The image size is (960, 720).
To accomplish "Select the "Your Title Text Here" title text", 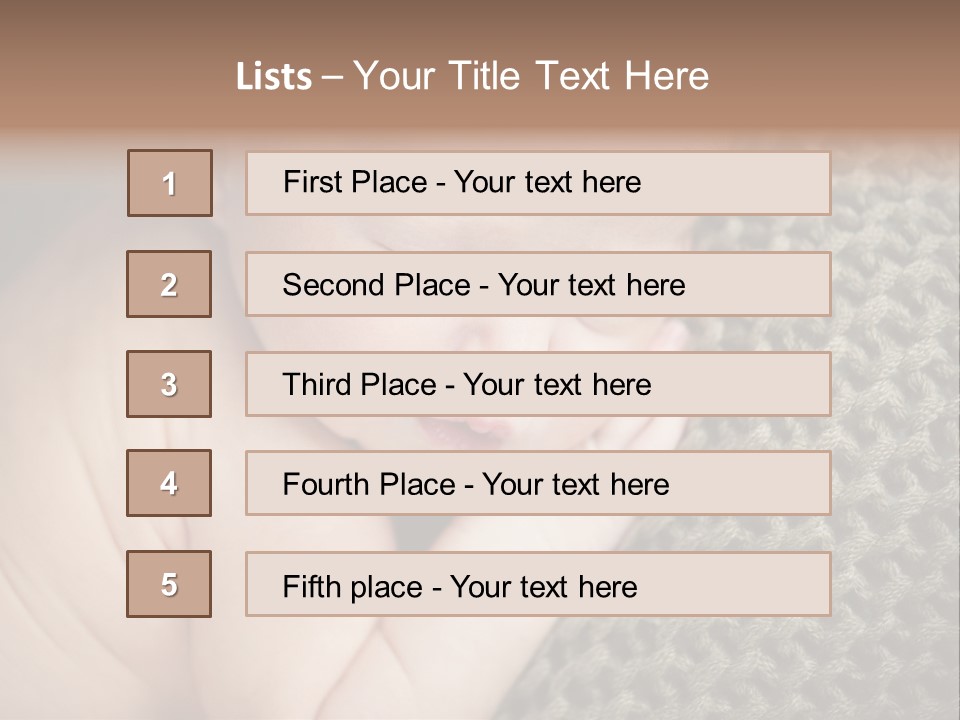I will point(531,76).
